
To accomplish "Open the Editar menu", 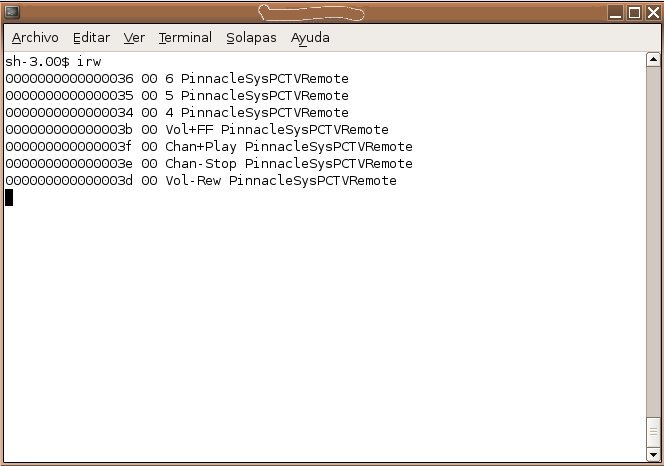I will point(91,38).
